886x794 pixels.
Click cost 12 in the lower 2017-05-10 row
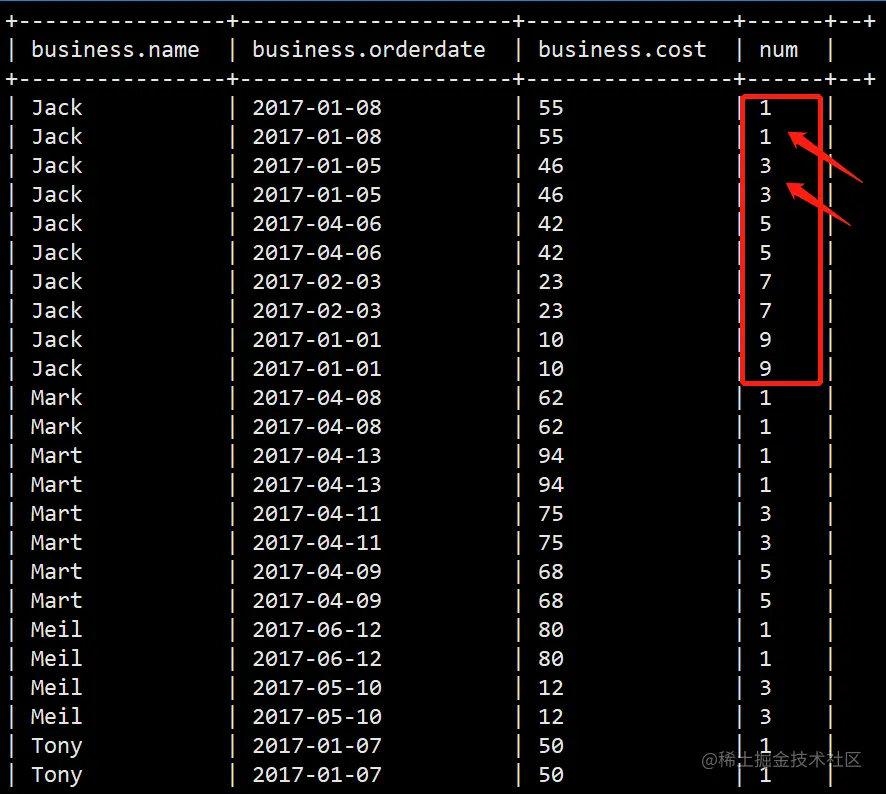click(x=550, y=717)
